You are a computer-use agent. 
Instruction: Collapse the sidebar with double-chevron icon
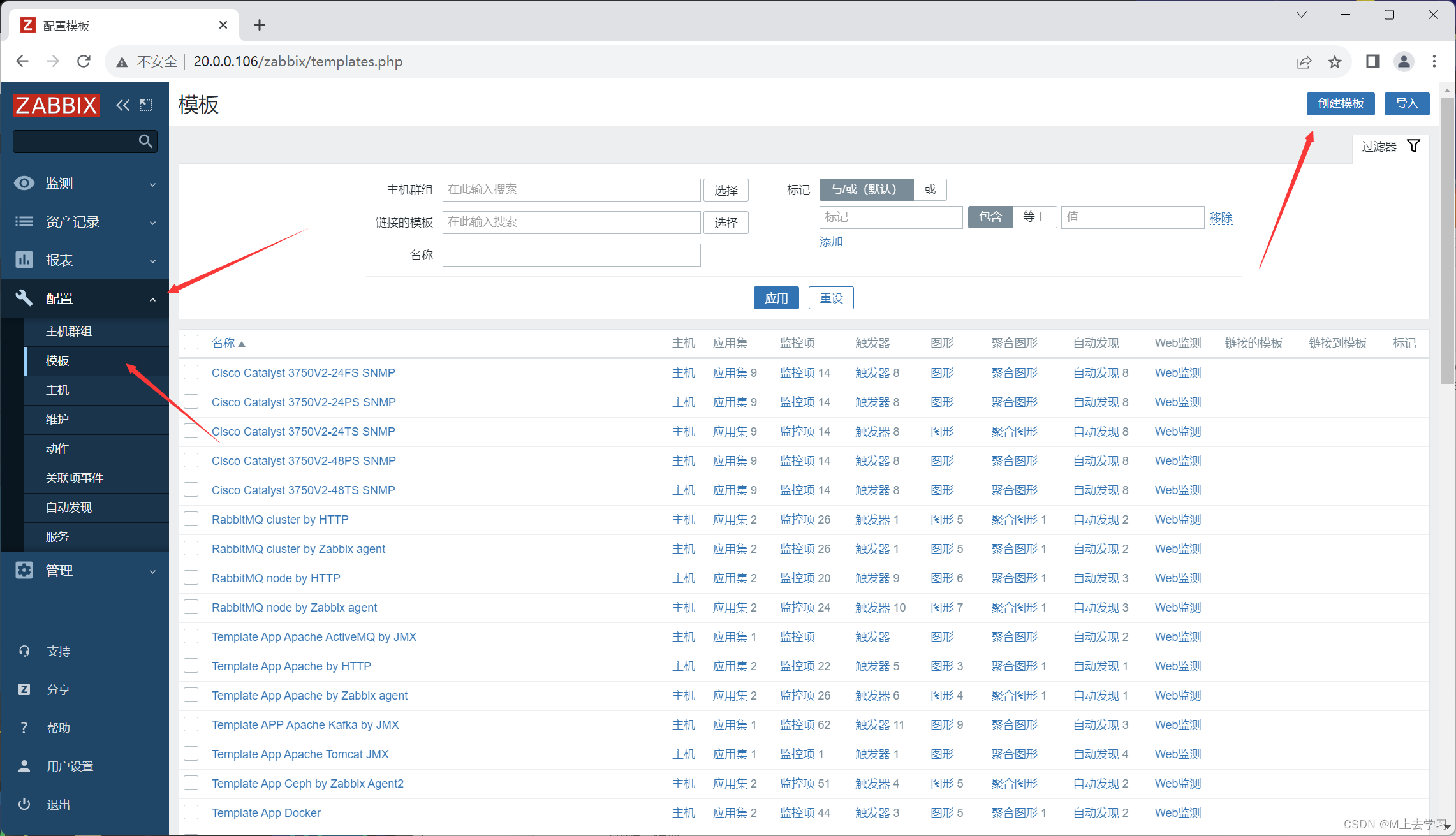tap(122, 105)
